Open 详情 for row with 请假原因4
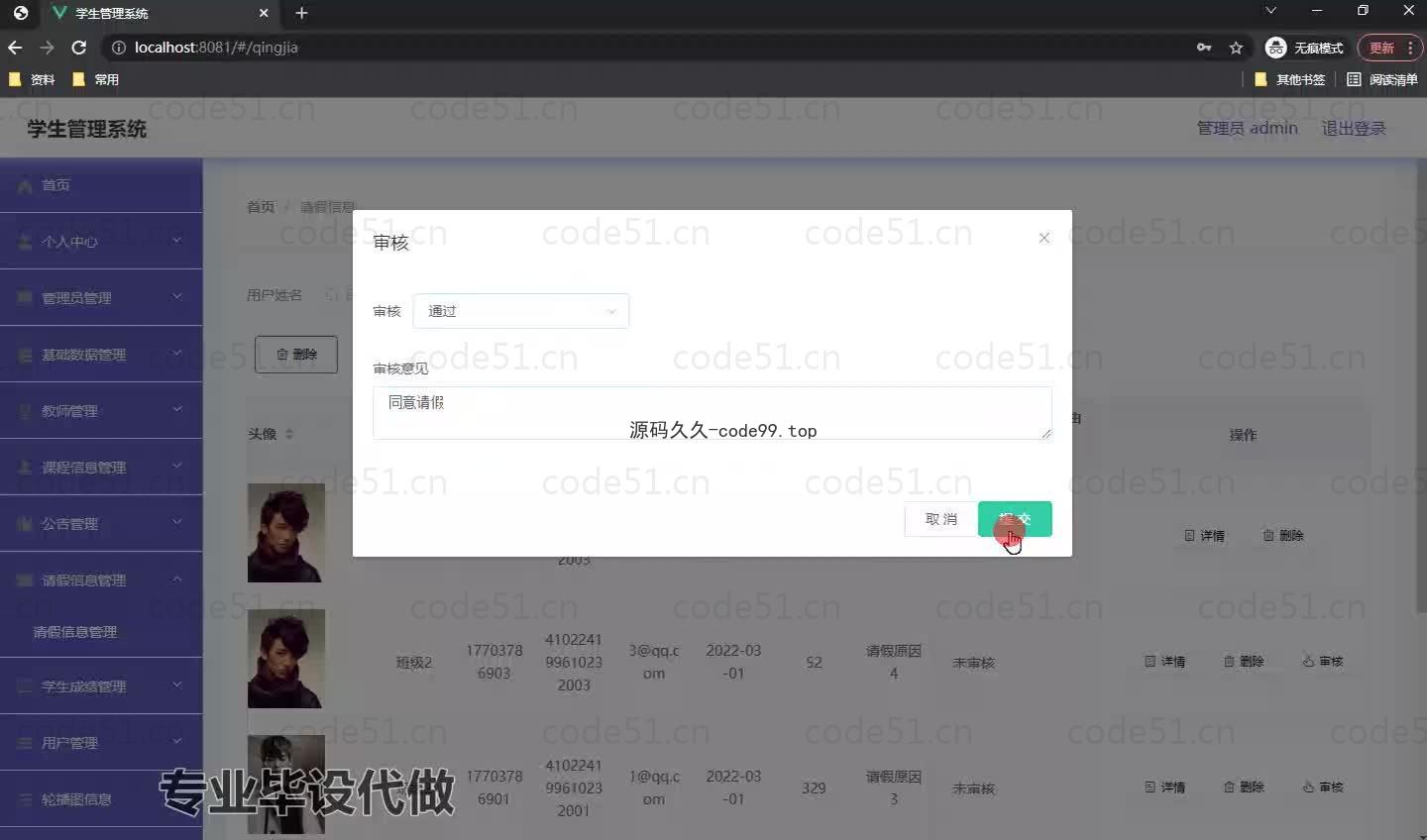This screenshot has height=840, width=1427. coord(1164,661)
